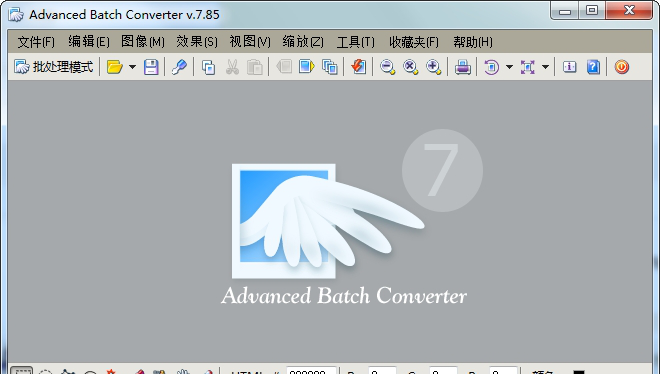Click the stacked images icon

(x=330, y=67)
